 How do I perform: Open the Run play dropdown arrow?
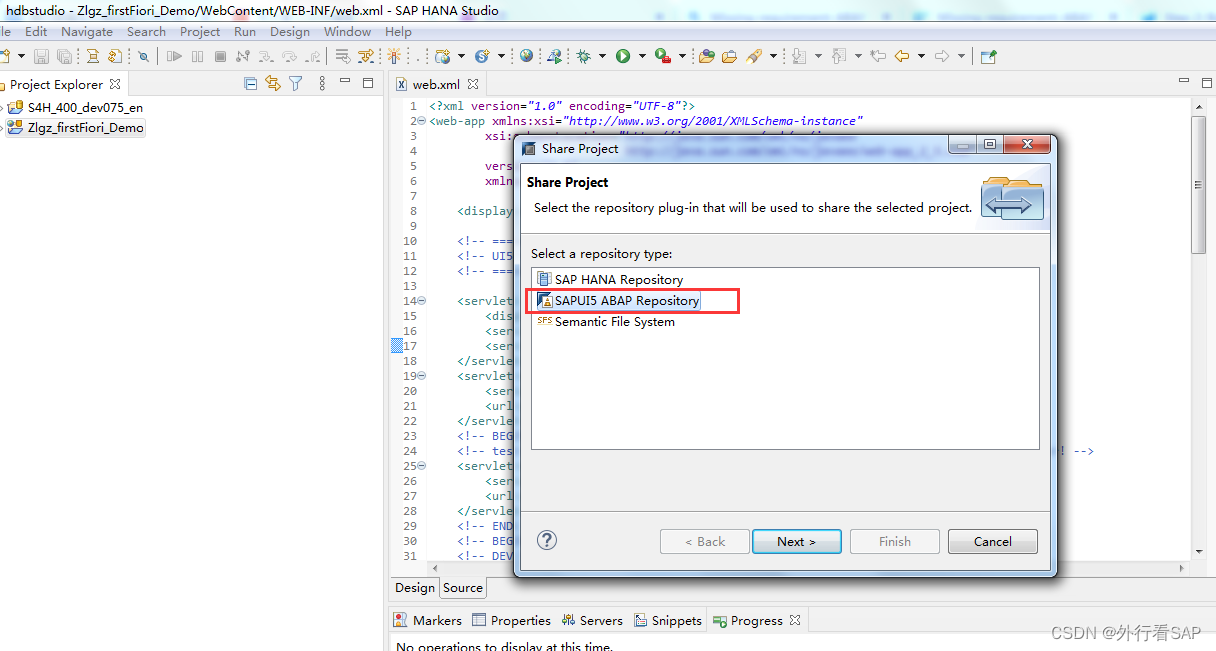(x=642, y=57)
